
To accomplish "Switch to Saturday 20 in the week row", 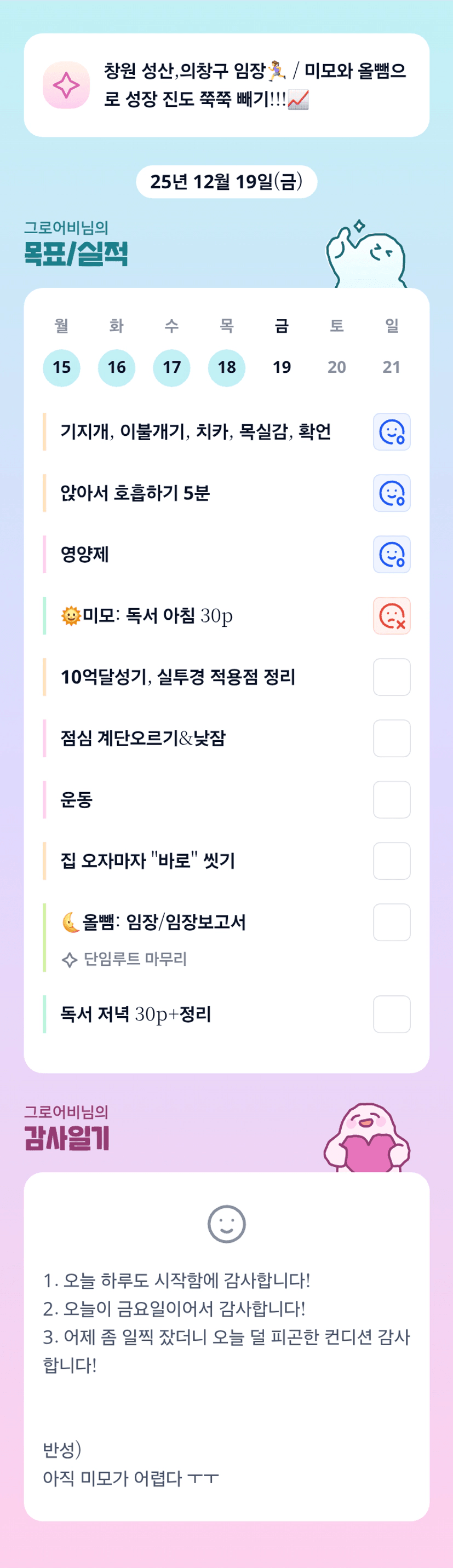I will click(x=337, y=368).
